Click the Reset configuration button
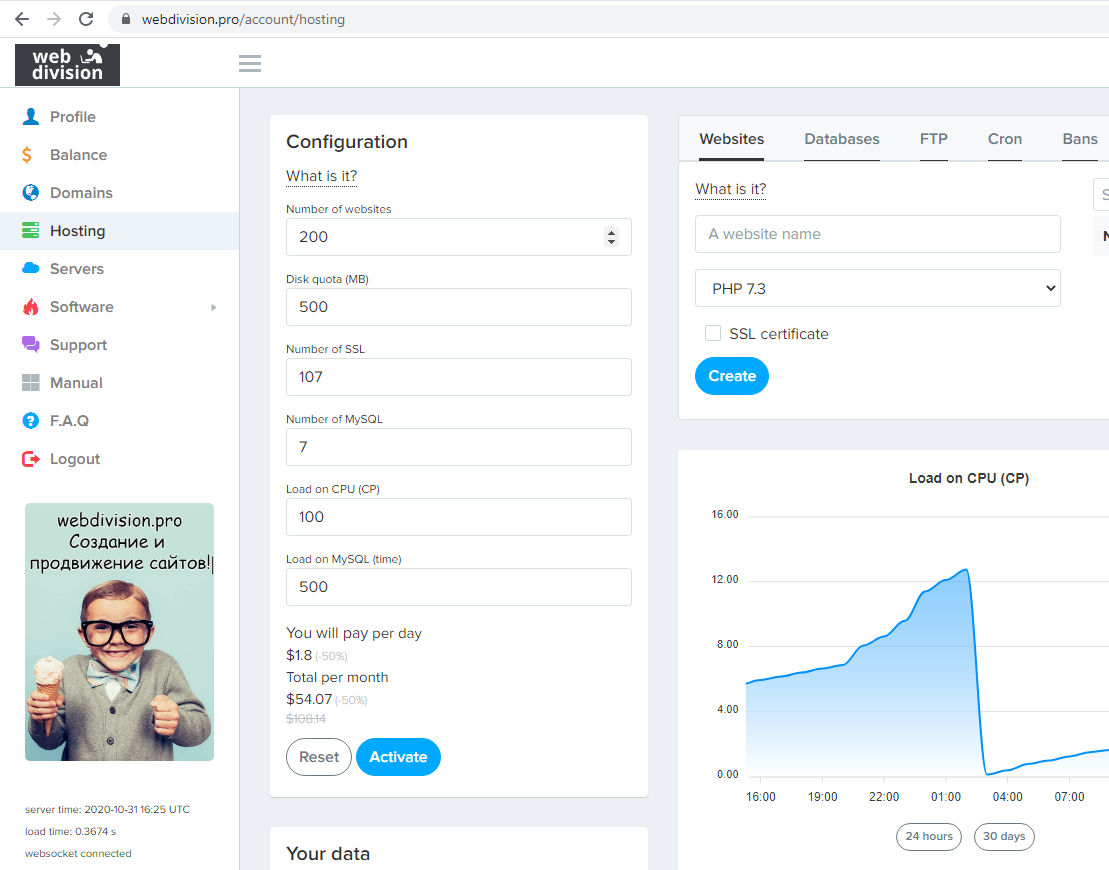This screenshot has width=1109, height=870. pyautogui.click(x=319, y=757)
